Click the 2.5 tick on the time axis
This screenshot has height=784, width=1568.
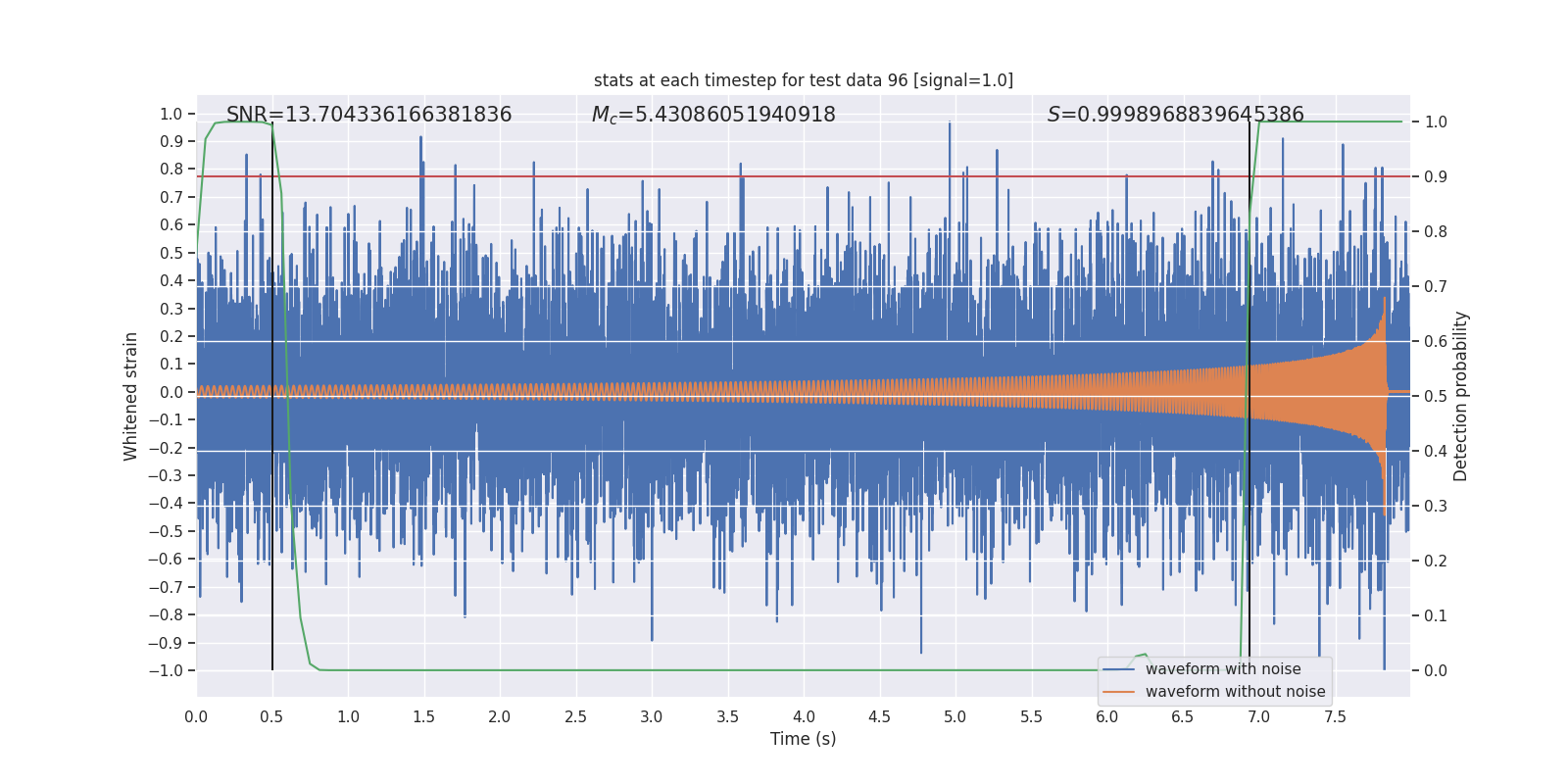[x=575, y=716]
